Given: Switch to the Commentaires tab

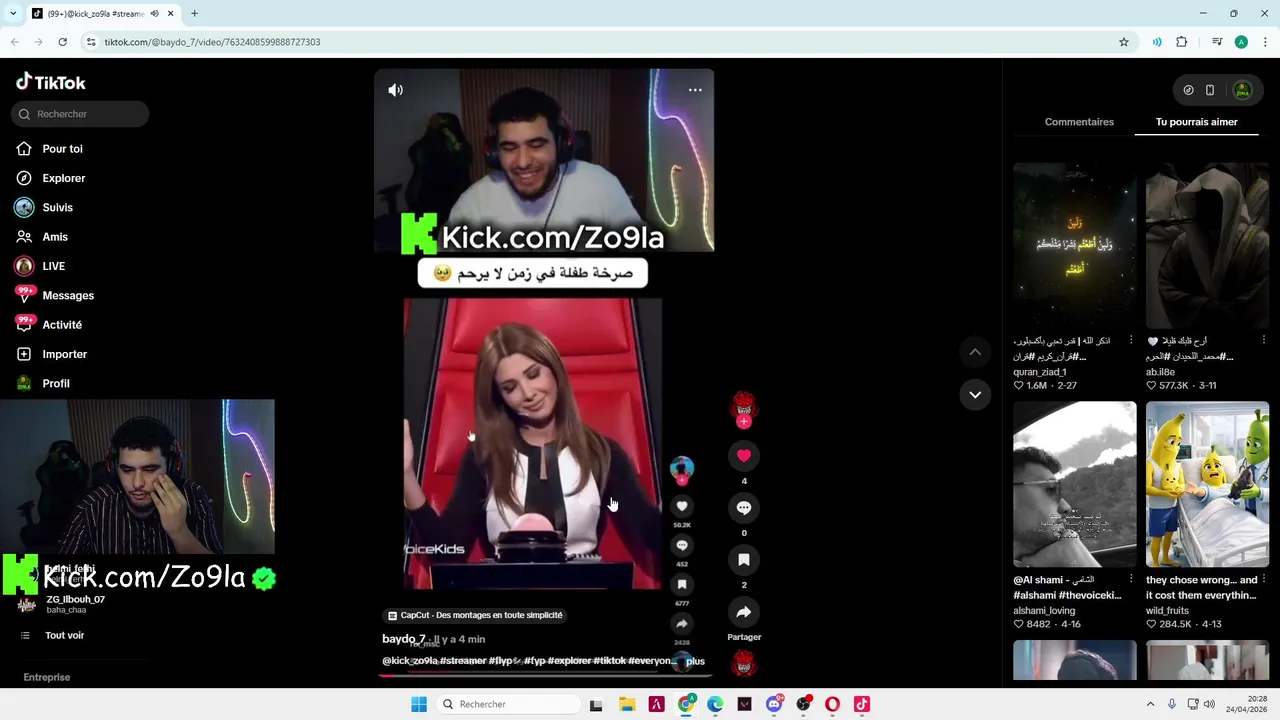Looking at the screenshot, I should [x=1079, y=122].
